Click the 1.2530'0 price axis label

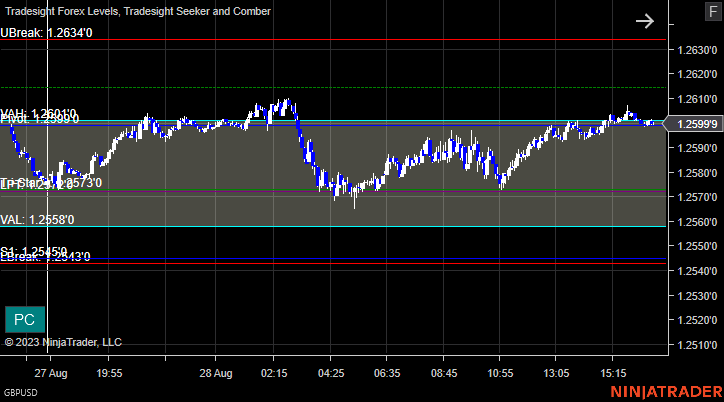click(697, 296)
